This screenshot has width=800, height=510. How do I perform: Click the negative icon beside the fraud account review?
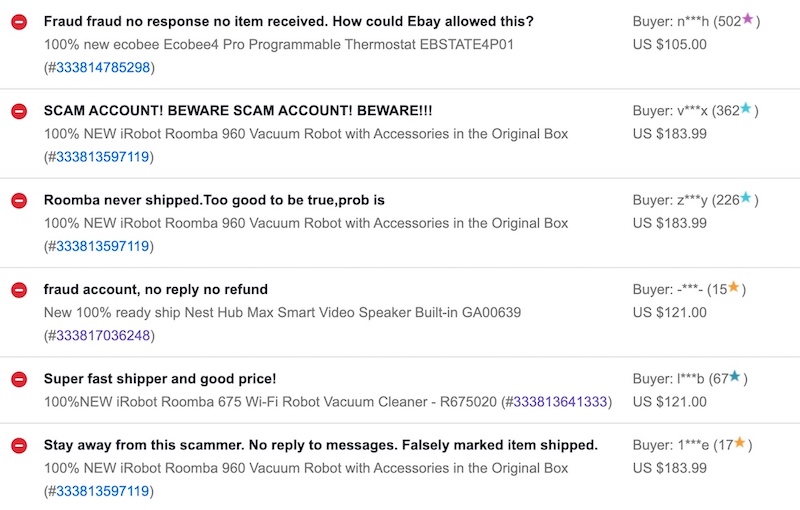click(18, 290)
